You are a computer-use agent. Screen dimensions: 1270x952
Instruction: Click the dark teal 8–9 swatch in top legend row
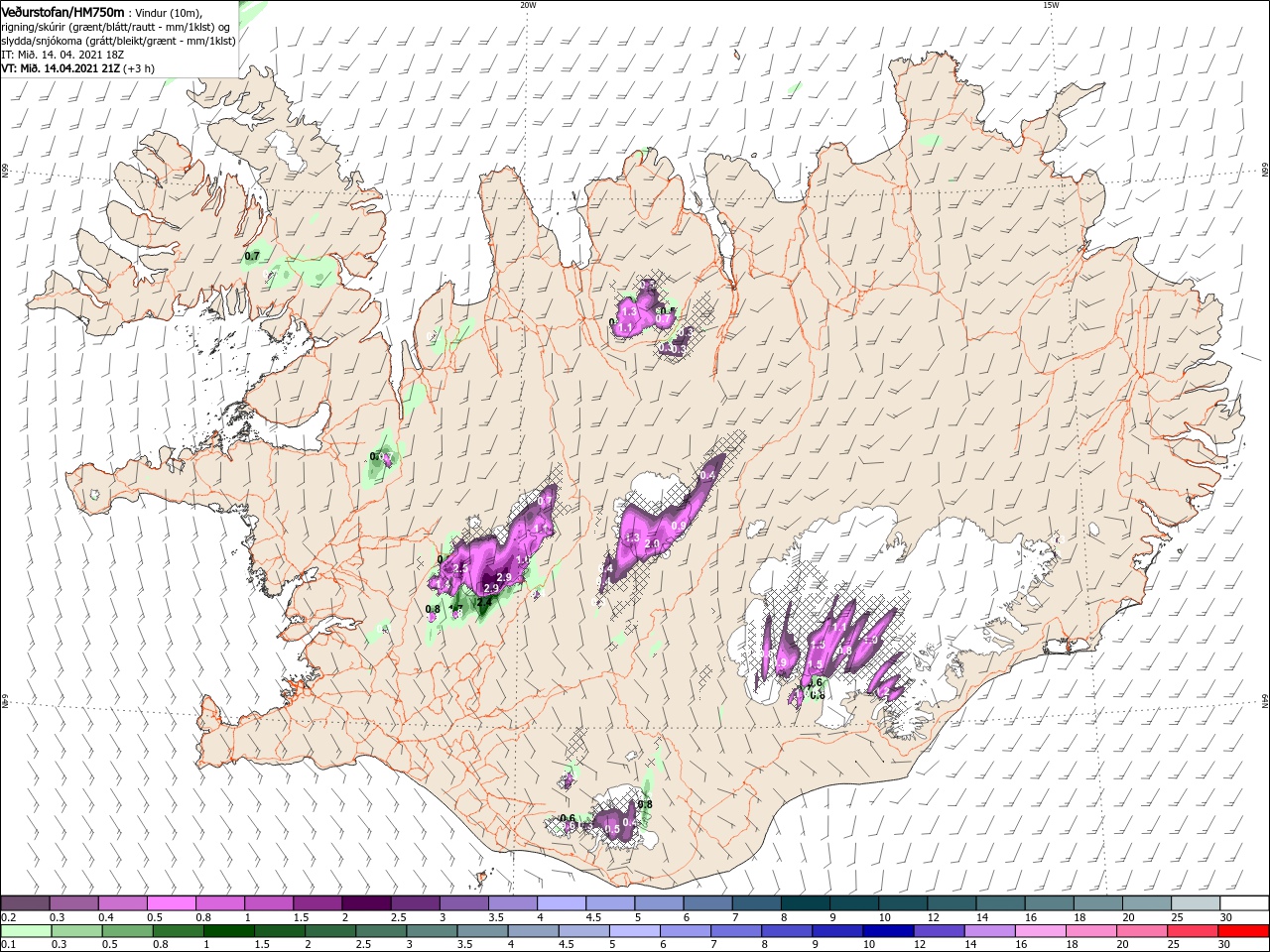pyautogui.click(x=806, y=903)
